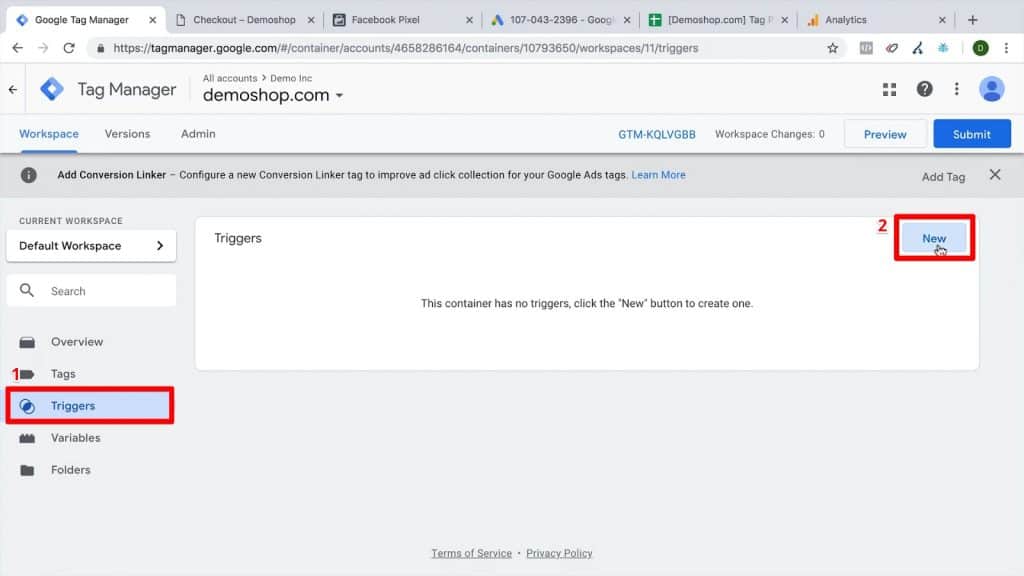Screen dimensions: 1024x576
Task: Open the Google apps grid
Action: pos(889,89)
